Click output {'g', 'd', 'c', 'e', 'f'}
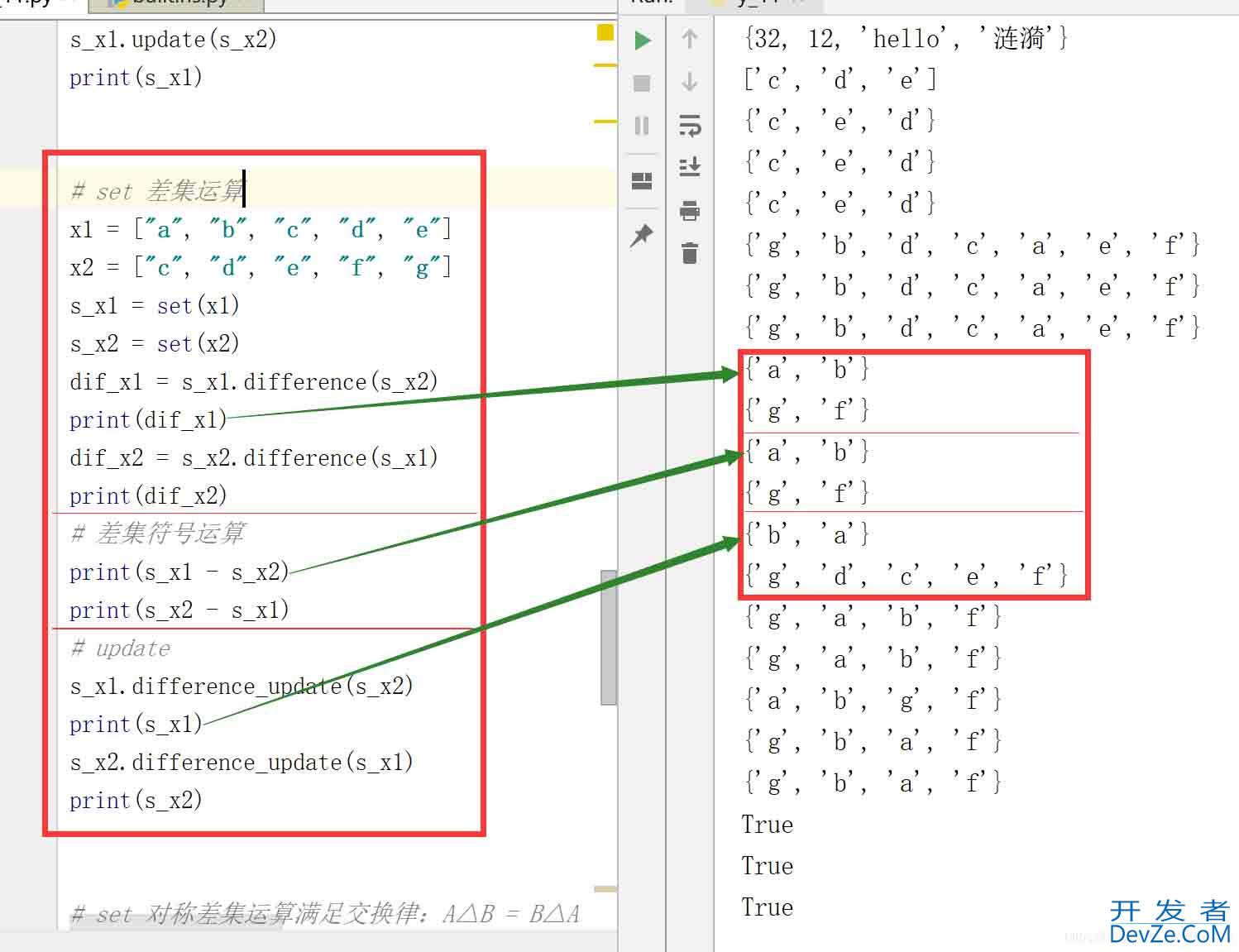Viewport: 1239px width, 952px height. pyautogui.click(x=907, y=576)
